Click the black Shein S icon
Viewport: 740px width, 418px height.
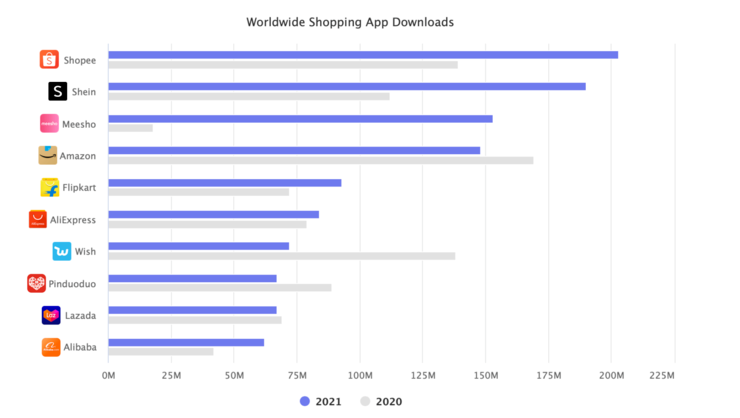coord(58,92)
